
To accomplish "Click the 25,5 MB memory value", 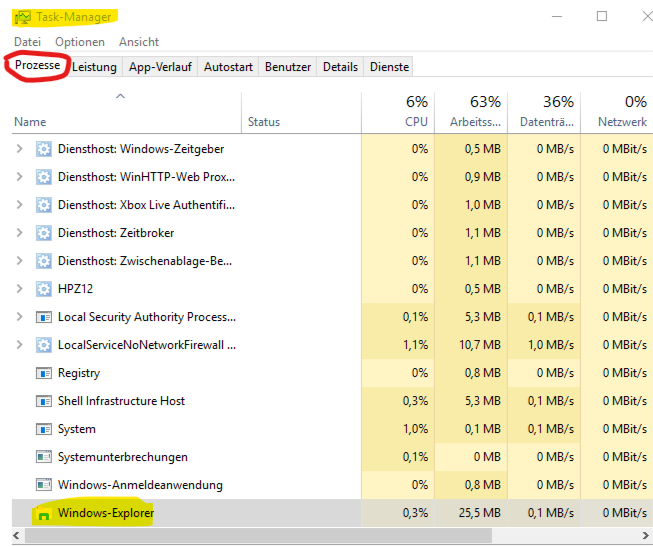I will tap(479, 513).
